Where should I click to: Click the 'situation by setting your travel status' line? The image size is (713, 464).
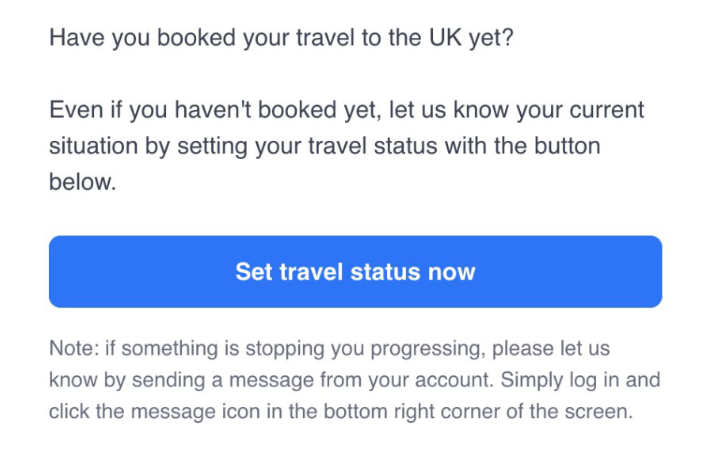click(x=325, y=147)
